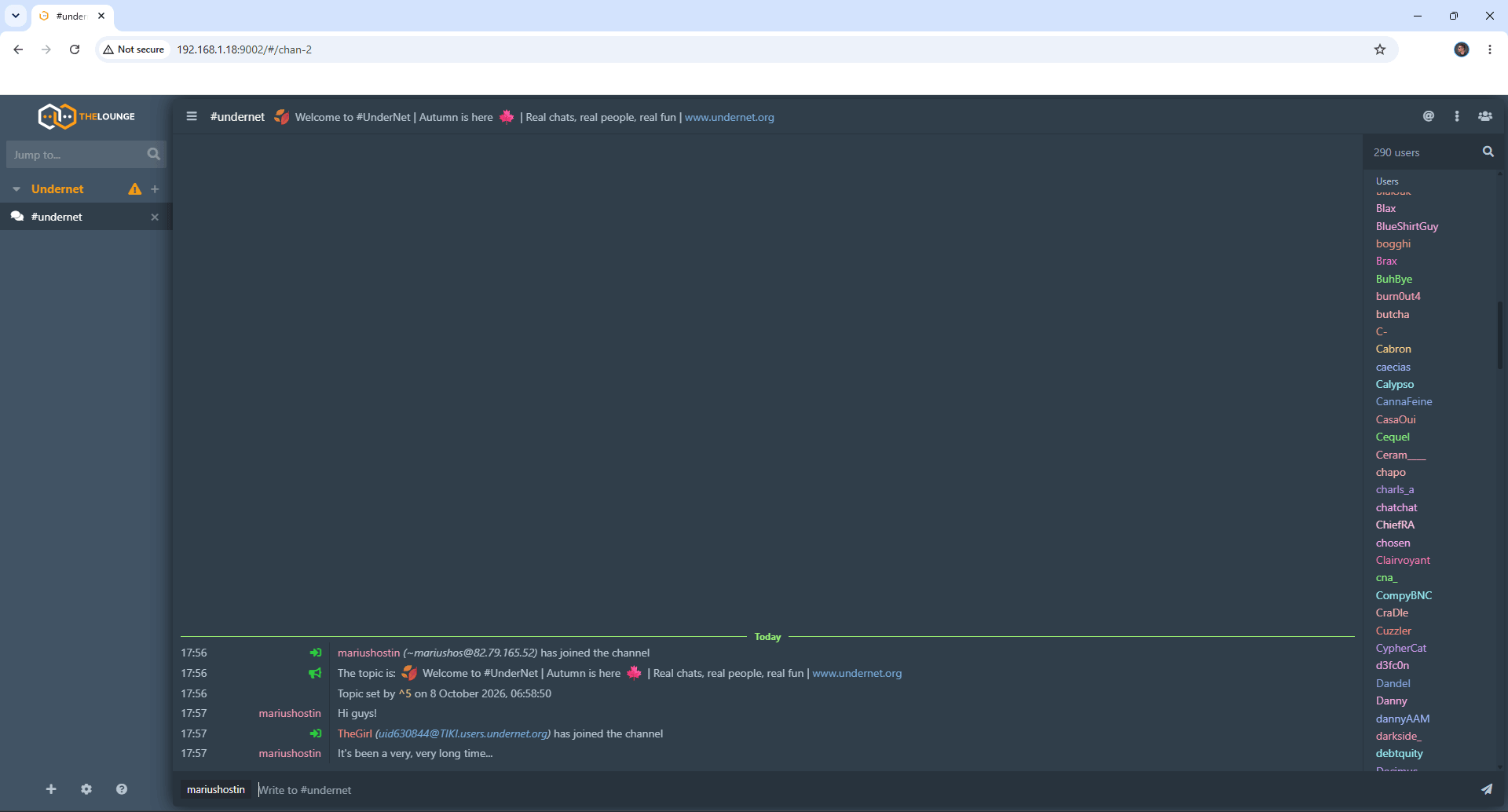This screenshot has width=1508, height=812.
Task: Focus the Write to #undernet input
Action: pyautogui.click(x=864, y=790)
